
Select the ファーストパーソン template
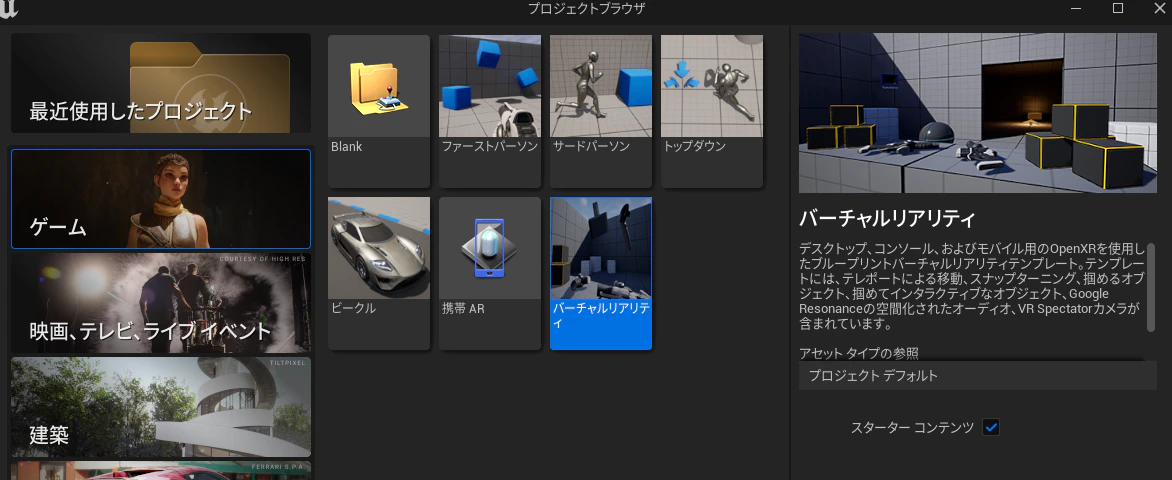490,111
